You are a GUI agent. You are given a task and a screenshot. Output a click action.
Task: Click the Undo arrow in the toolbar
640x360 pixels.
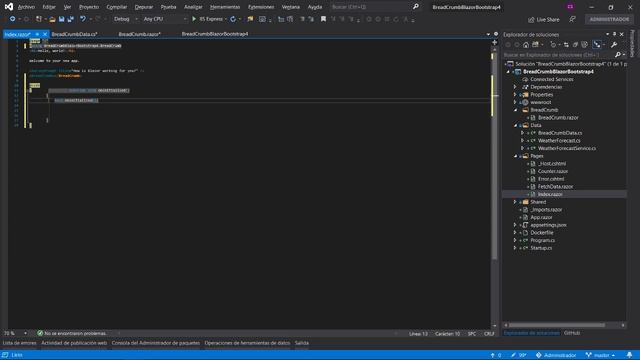click(x=83, y=19)
